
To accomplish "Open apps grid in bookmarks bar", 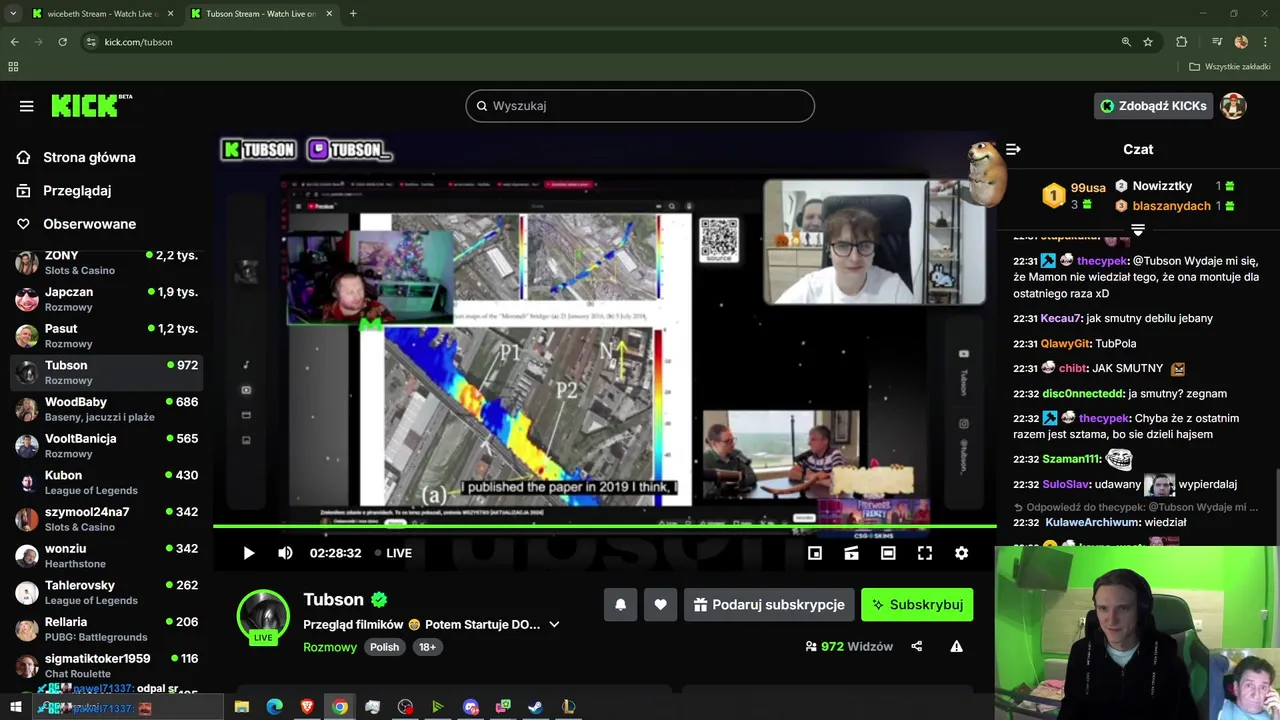I will [13, 67].
